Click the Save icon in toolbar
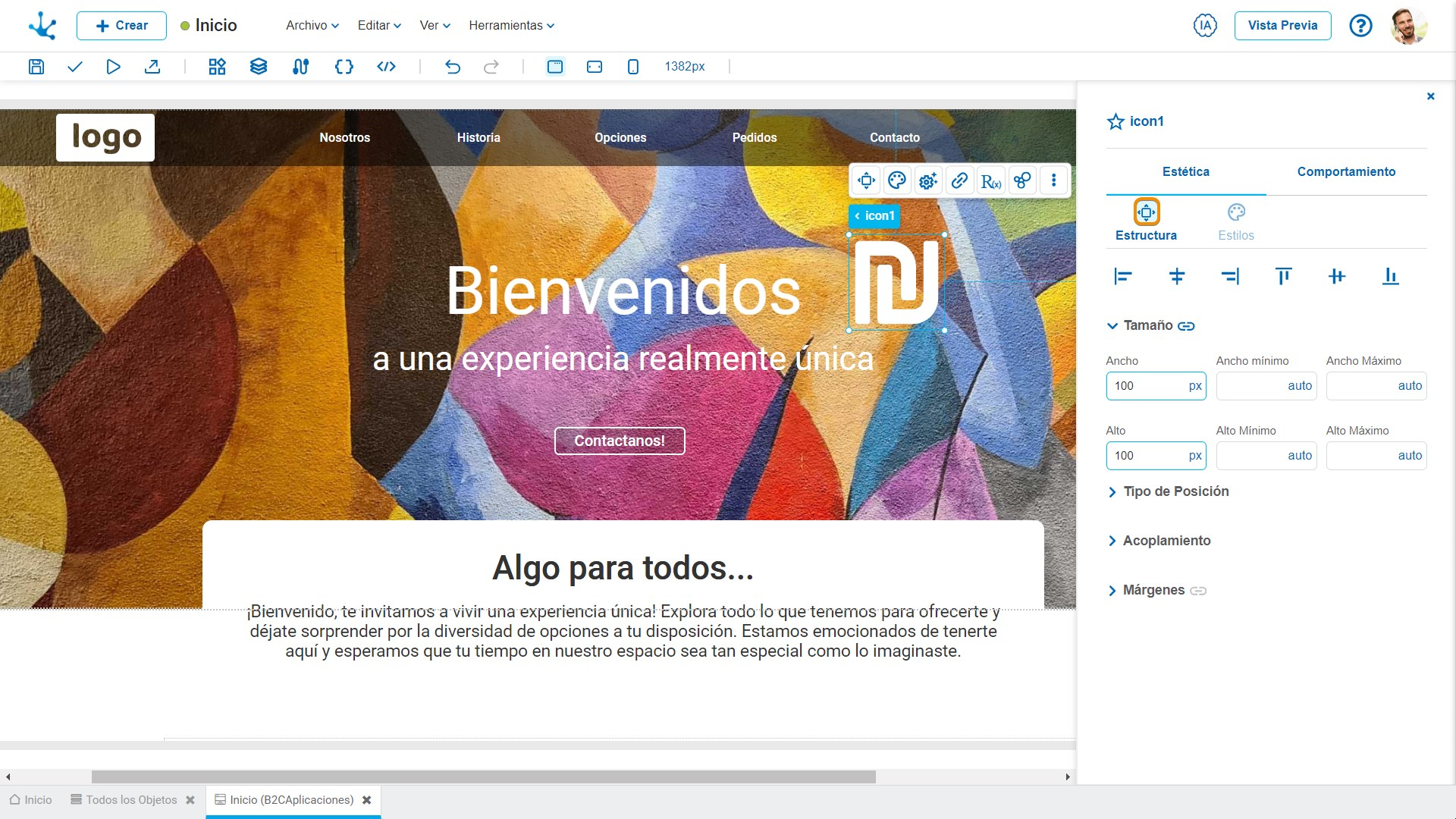1456x819 pixels. 36,67
